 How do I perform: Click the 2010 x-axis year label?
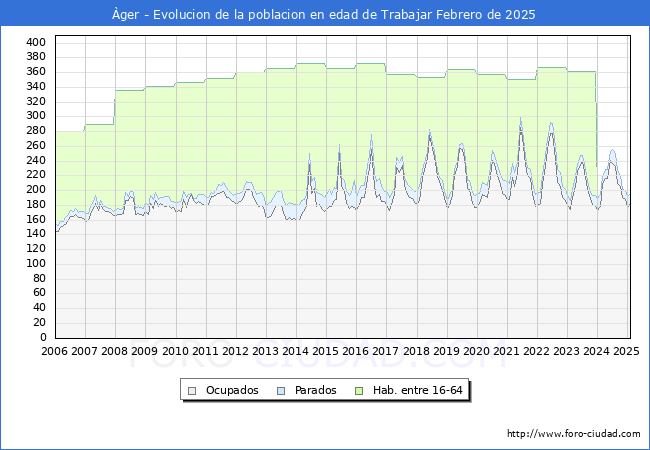[x=175, y=351]
